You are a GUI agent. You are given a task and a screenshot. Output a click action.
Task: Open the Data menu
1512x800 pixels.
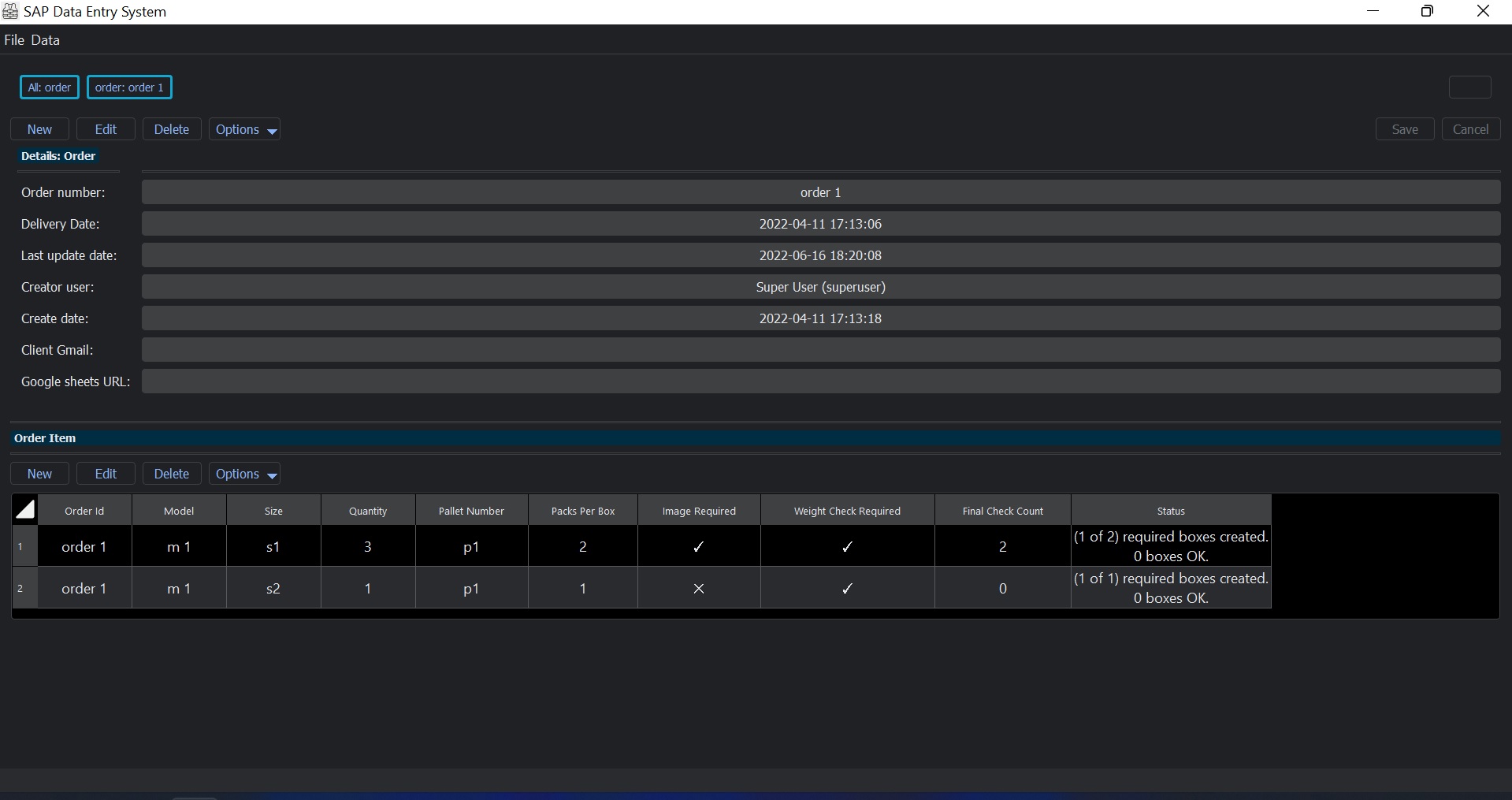coord(45,40)
